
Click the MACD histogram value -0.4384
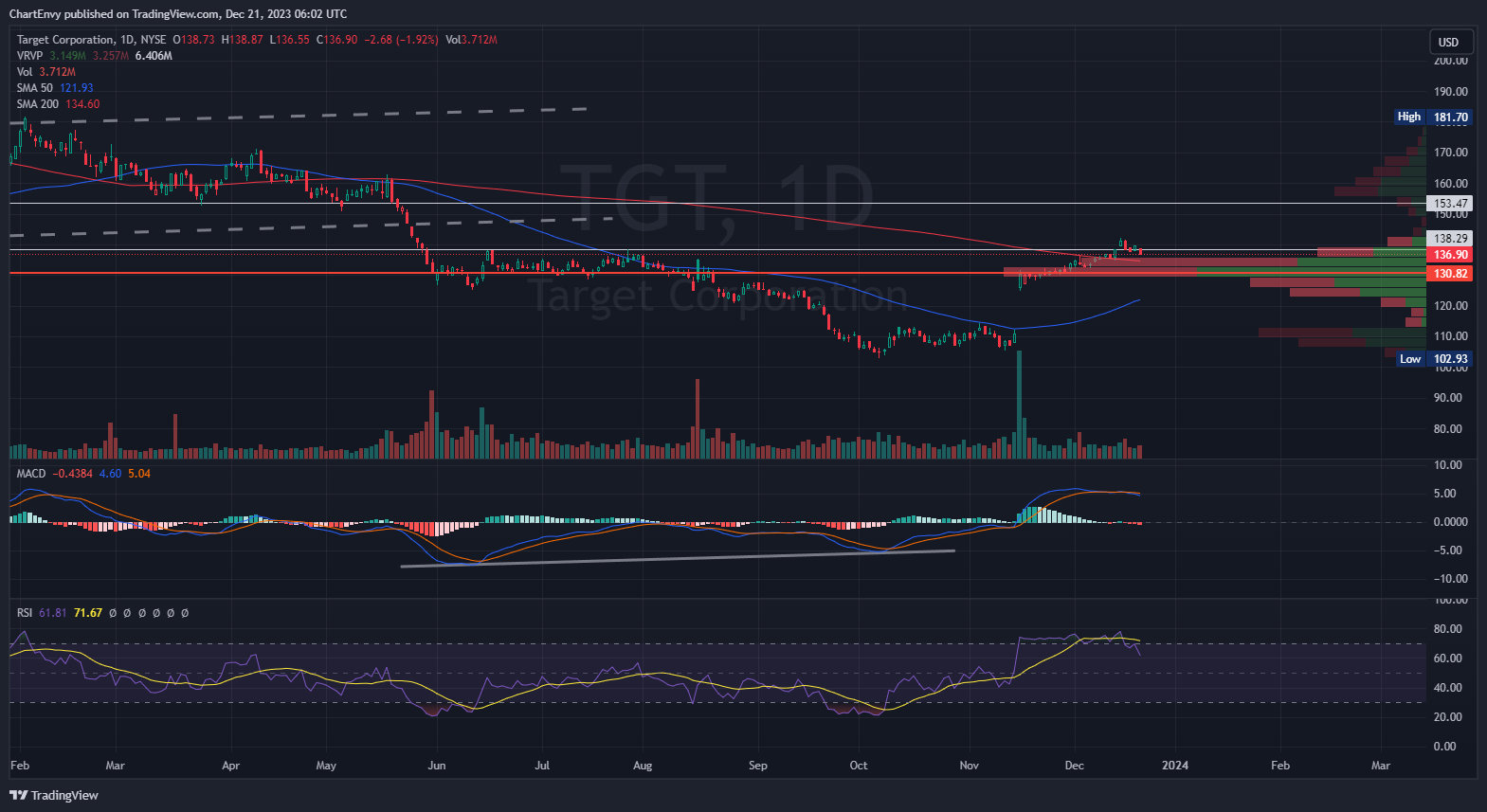click(72, 474)
